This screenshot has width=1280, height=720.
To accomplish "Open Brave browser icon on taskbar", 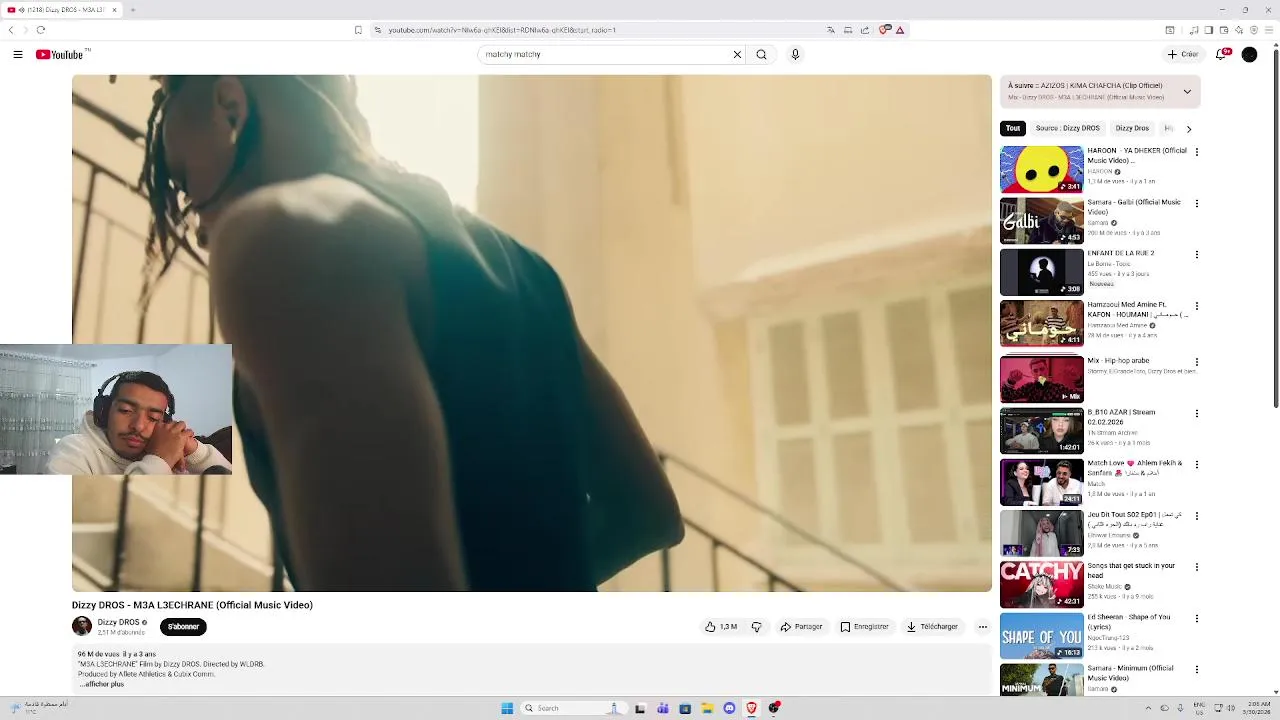I will point(752,708).
